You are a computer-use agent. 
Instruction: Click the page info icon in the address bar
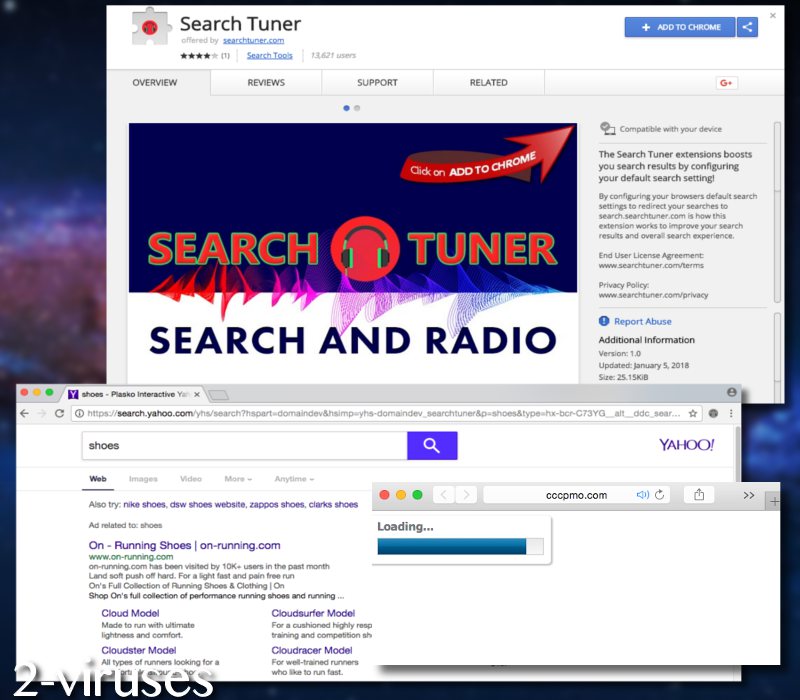(77, 413)
